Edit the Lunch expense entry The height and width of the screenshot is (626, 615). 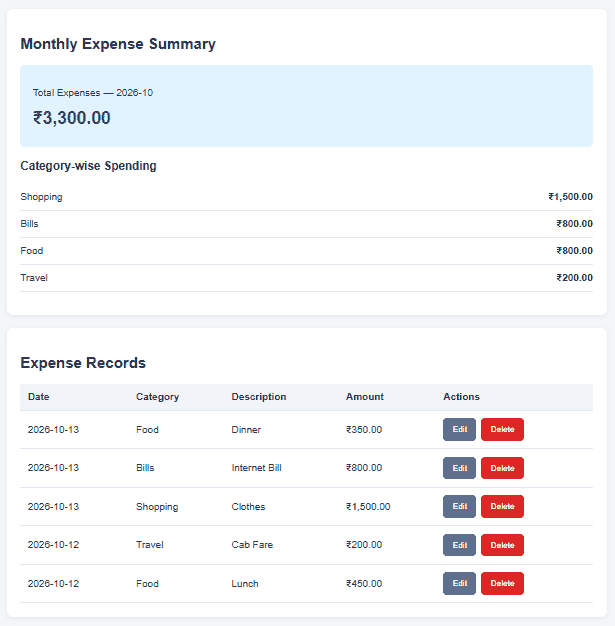pyautogui.click(x=459, y=583)
